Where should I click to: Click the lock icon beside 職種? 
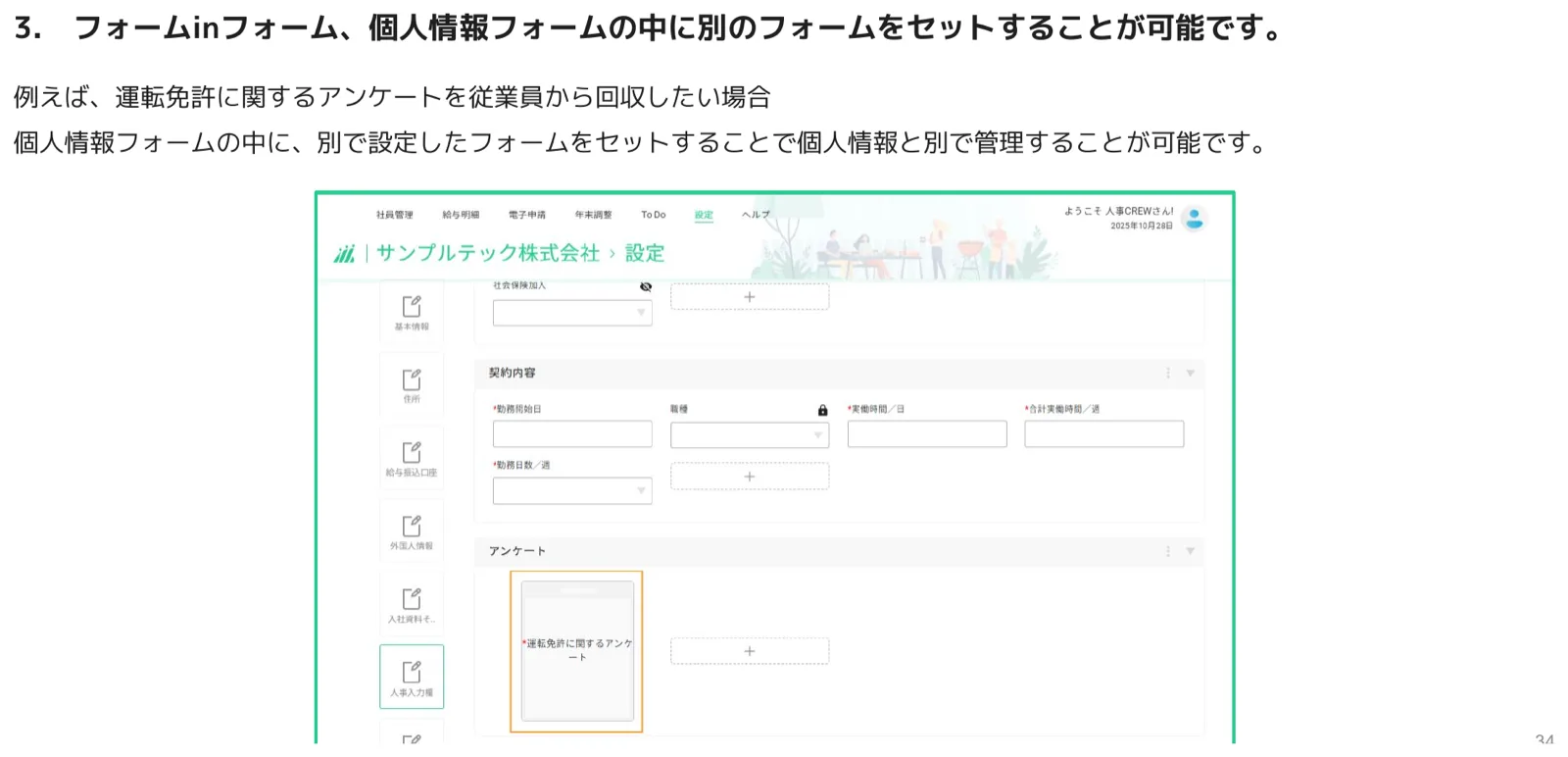click(822, 410)
